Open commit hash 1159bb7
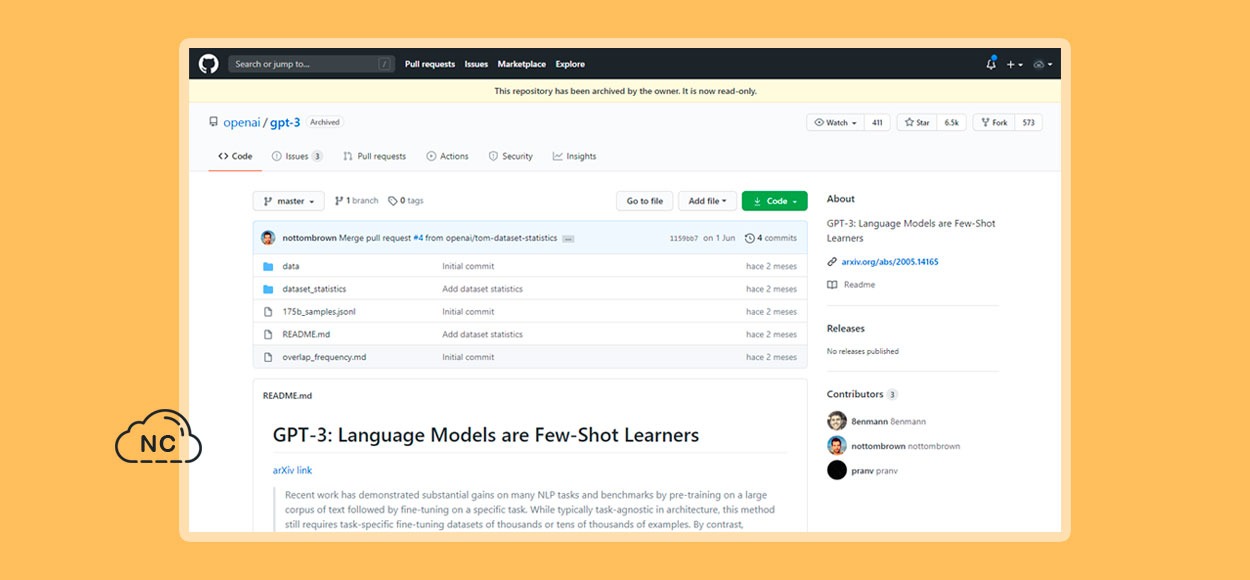The image size is (1250, 580). point(683,238)
